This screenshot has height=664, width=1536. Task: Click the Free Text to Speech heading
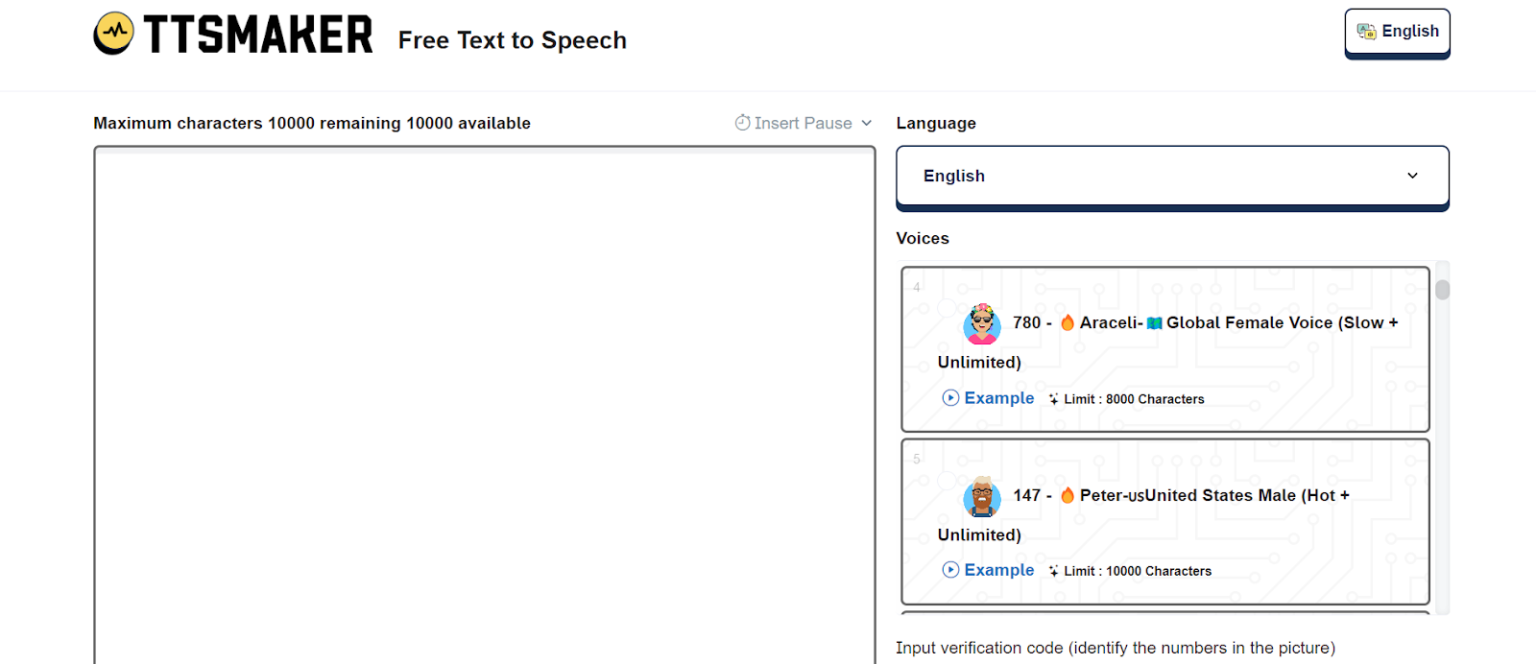[x=512, y=40]
